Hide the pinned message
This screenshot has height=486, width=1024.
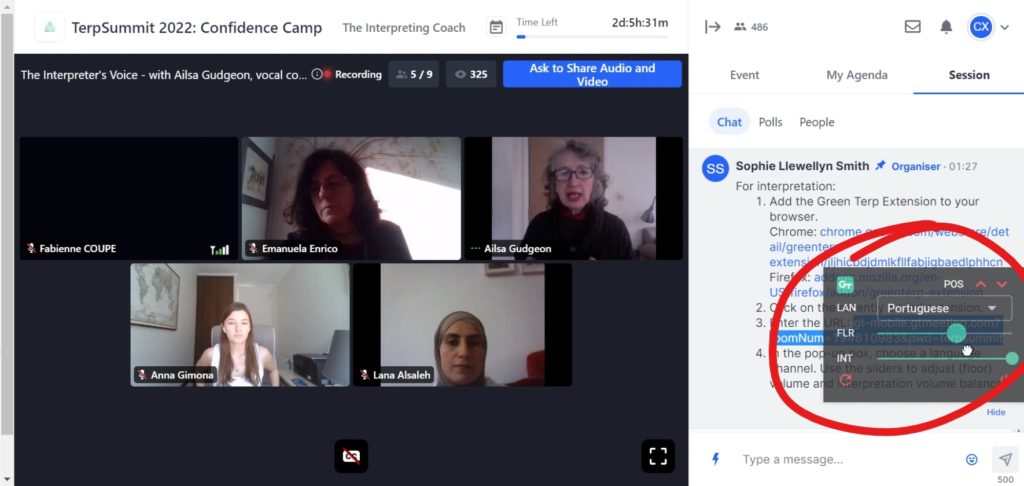(x=996, y=412)
